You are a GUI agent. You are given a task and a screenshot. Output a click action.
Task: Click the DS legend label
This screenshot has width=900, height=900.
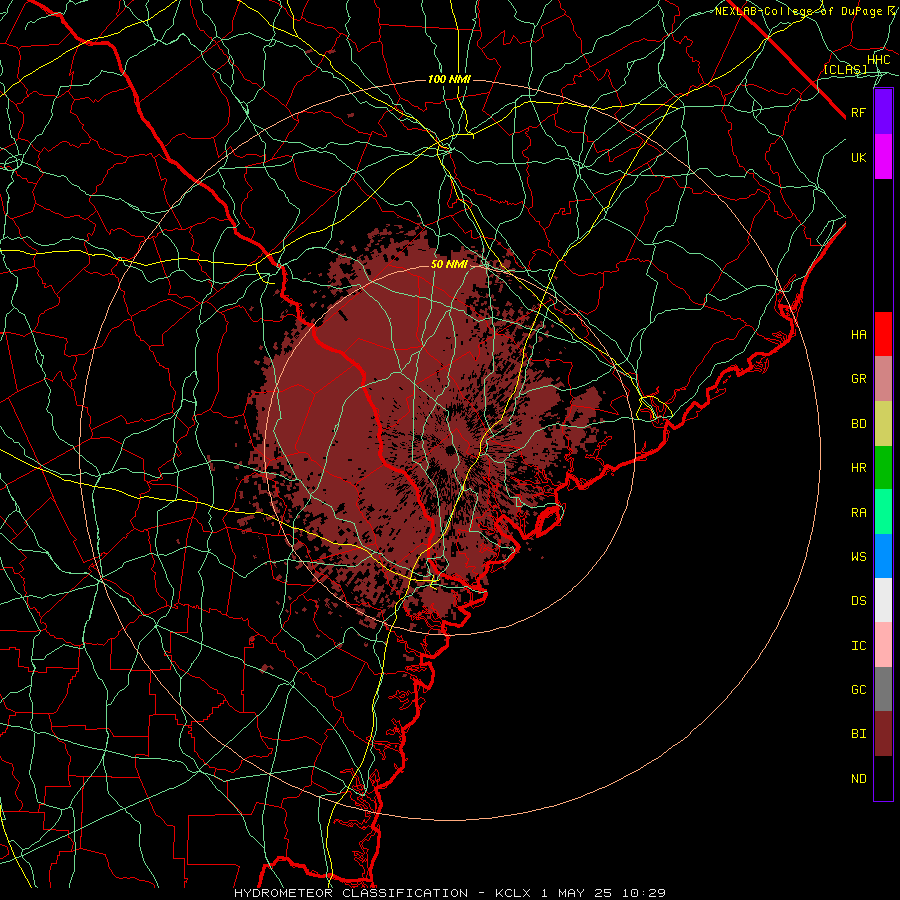coord(858,601)
